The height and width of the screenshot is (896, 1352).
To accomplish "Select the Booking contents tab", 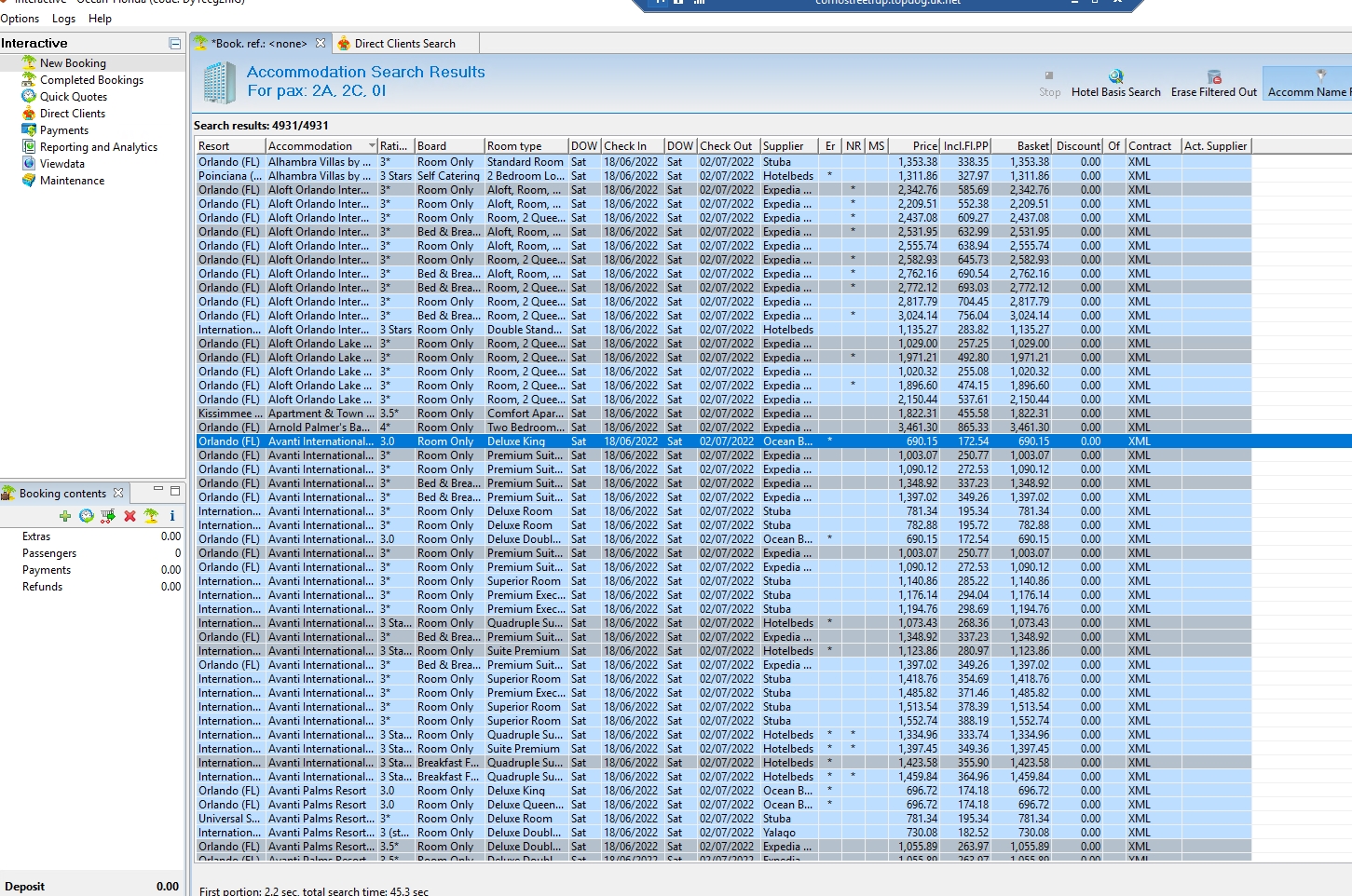I will [62, 494].
